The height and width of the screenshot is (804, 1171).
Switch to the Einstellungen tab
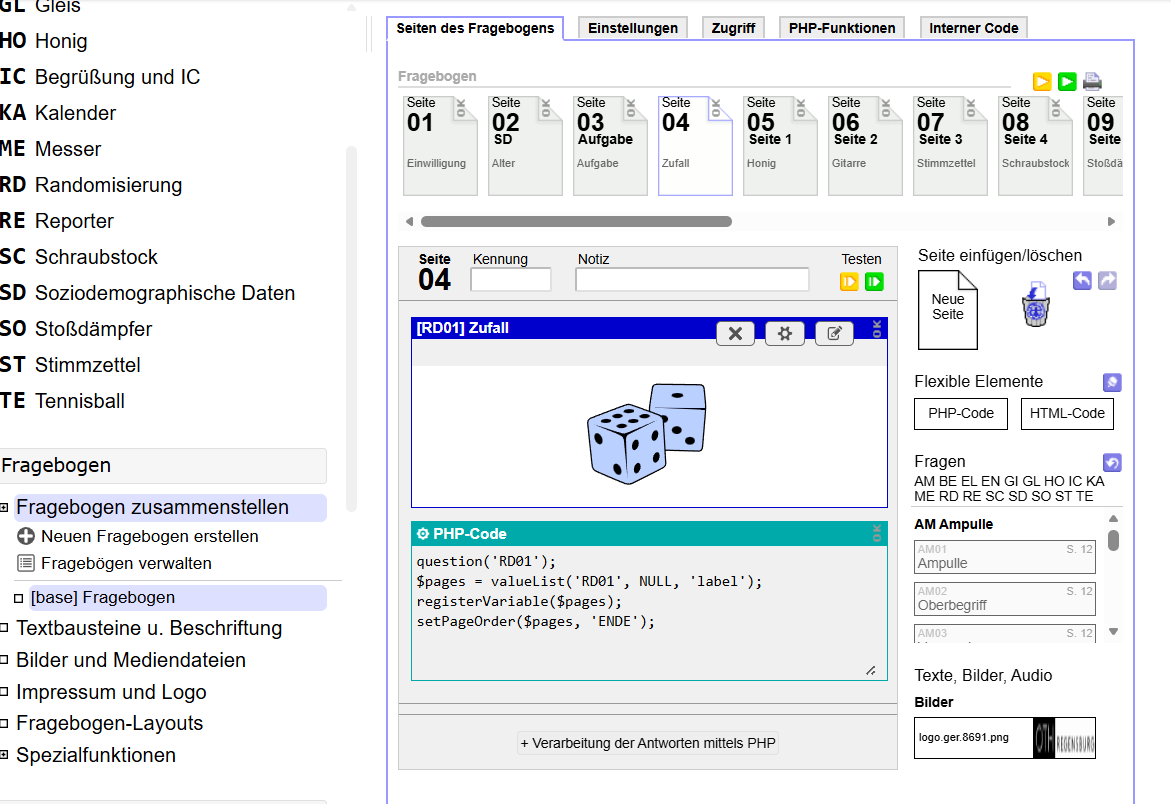[633, 28]
